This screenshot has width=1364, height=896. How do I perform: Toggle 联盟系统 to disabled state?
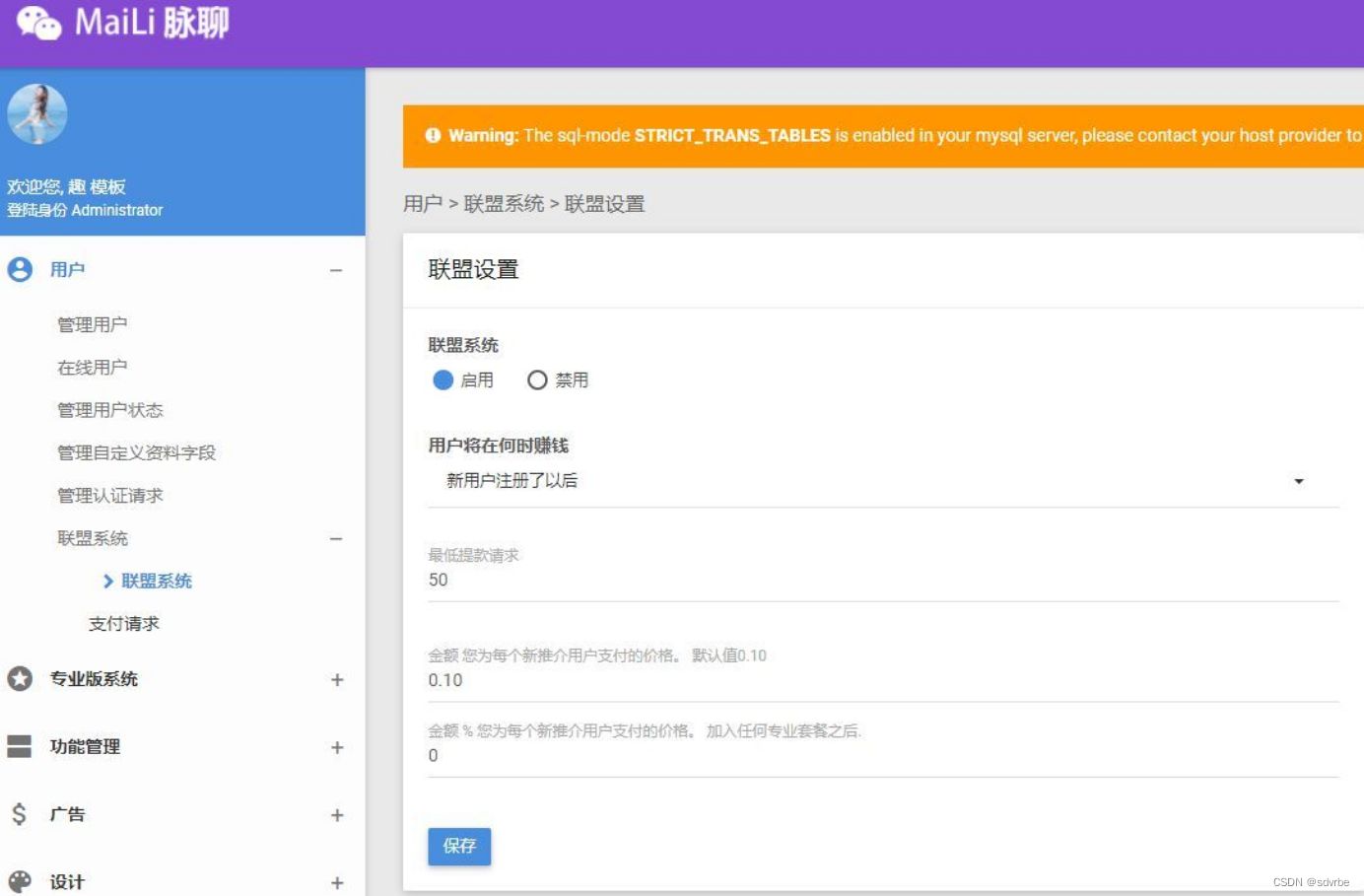(537, 379)
